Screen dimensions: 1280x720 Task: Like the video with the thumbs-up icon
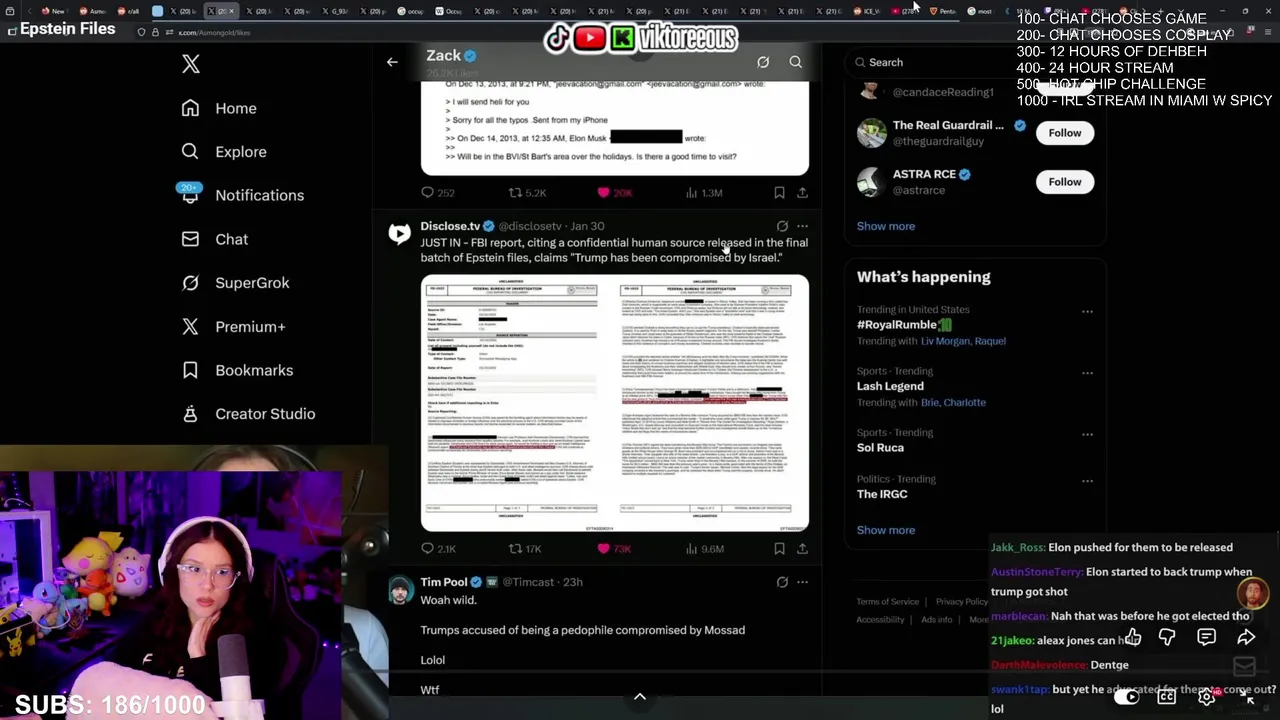[1132, 637]
